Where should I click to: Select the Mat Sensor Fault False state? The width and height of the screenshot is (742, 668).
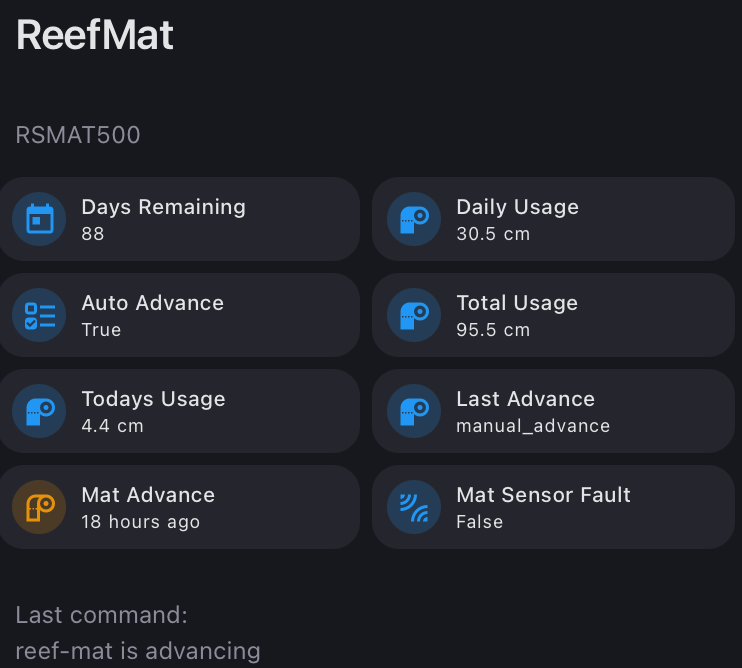pos(479,522)
